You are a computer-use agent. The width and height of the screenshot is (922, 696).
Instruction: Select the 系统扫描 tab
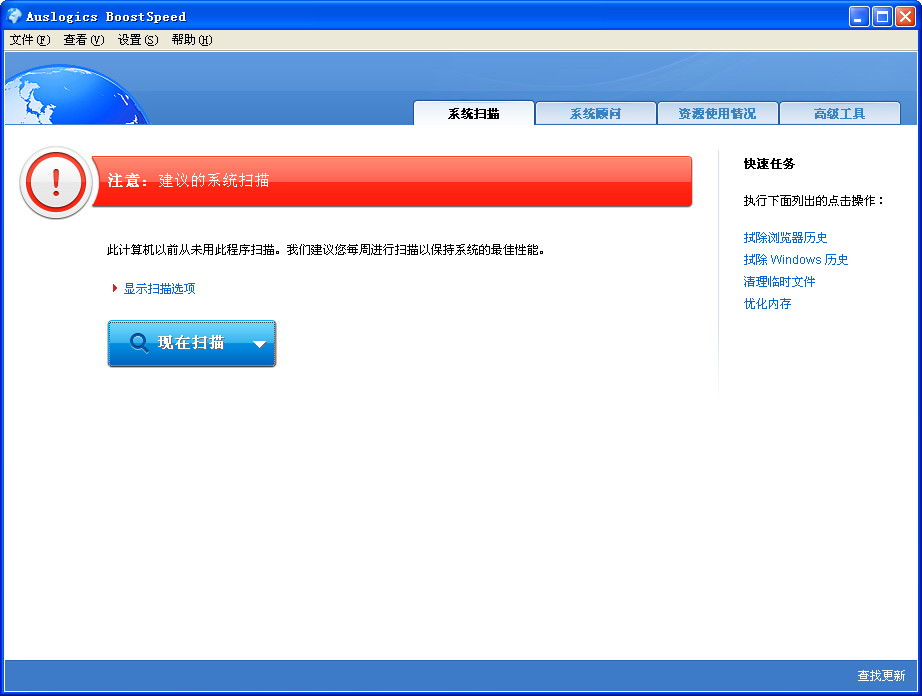click(473, 113)
